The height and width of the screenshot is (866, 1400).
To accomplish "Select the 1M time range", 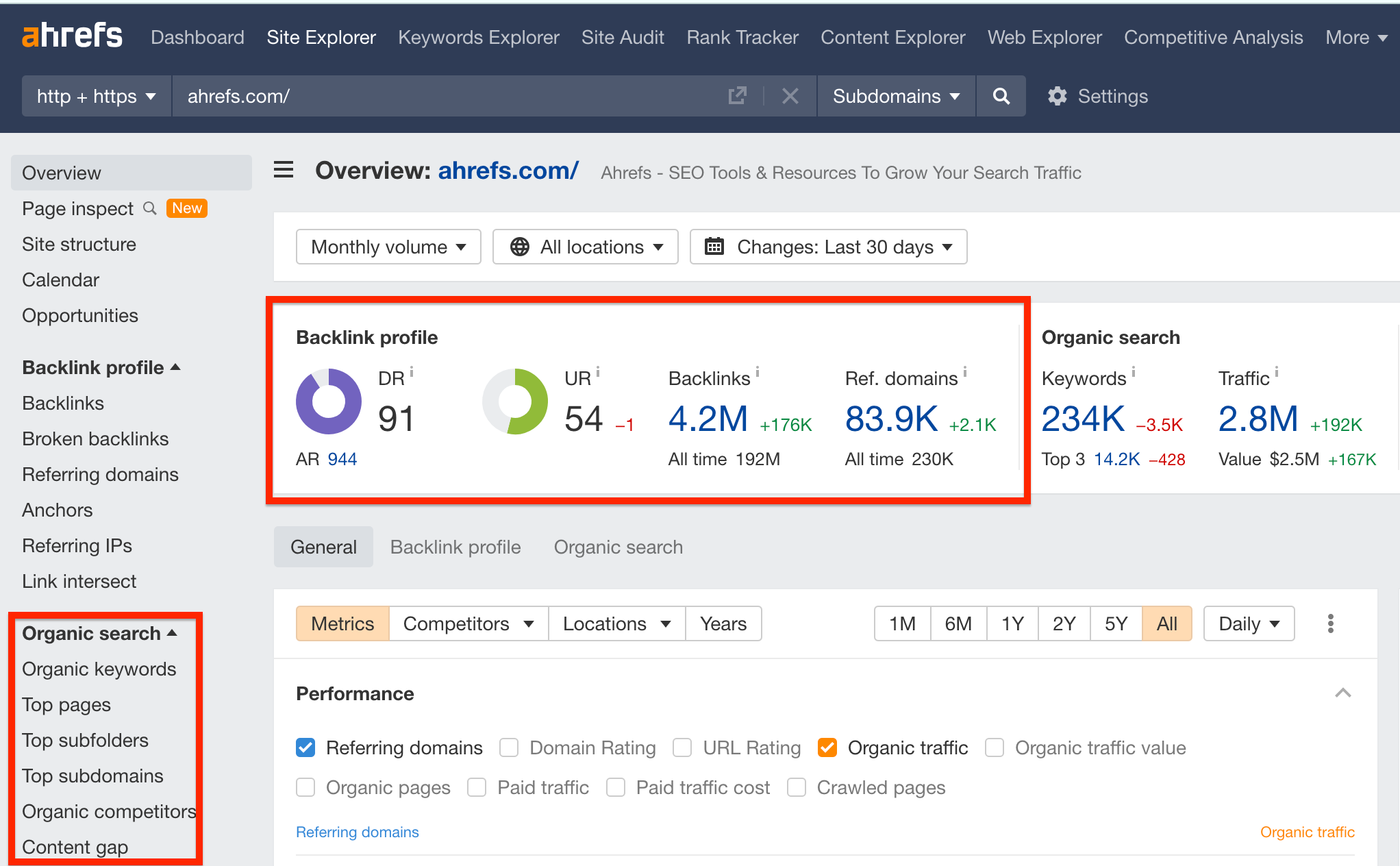I will (902, 623).
